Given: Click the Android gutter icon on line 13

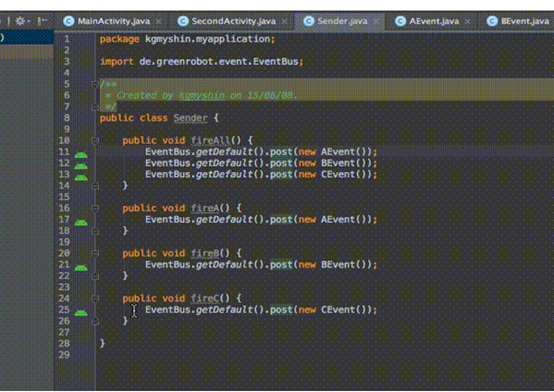Looking at the screenshot, I should pyautogui.click(x=81, y=177).
